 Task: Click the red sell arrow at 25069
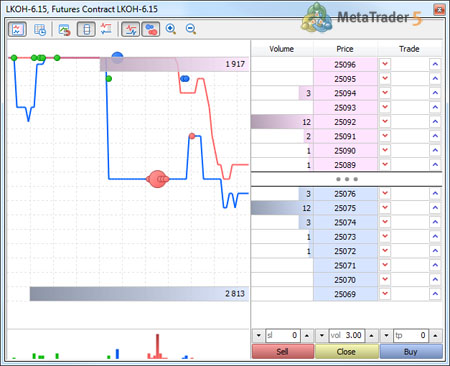click(385, 294)
